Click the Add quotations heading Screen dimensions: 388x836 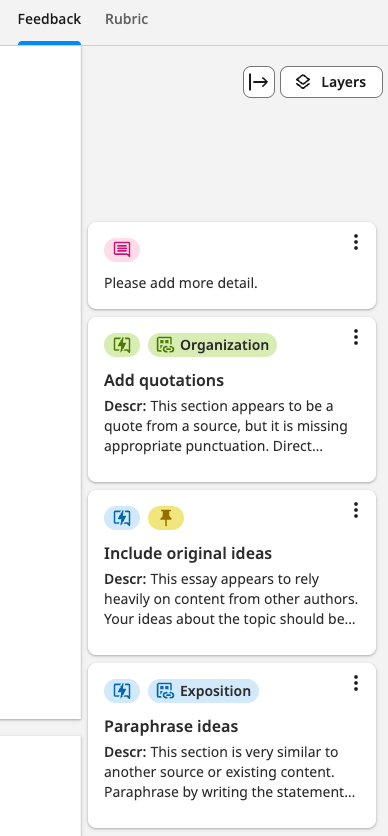point(164,381)
